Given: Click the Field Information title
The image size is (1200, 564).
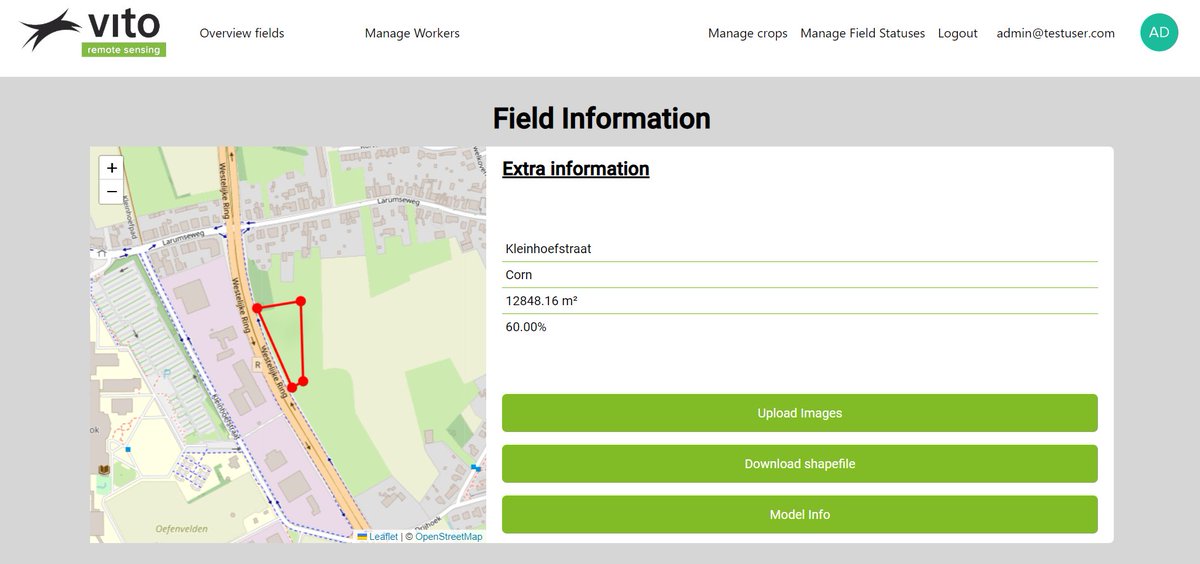Looking at the screenshot, I should pyautogui.click(x=602, y=118).
